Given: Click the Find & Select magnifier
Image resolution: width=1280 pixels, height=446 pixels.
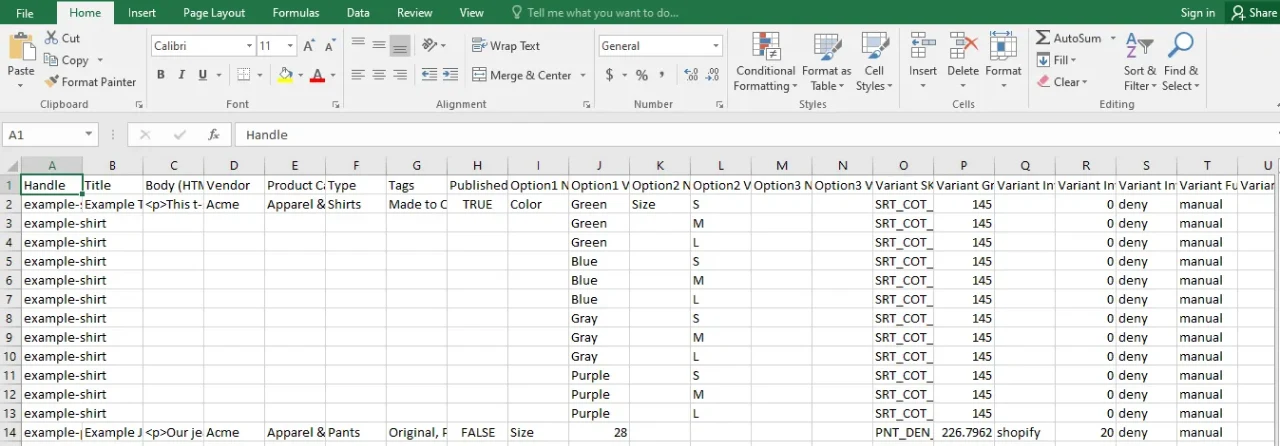Looking at the screenshot, I should [1181, 46].
